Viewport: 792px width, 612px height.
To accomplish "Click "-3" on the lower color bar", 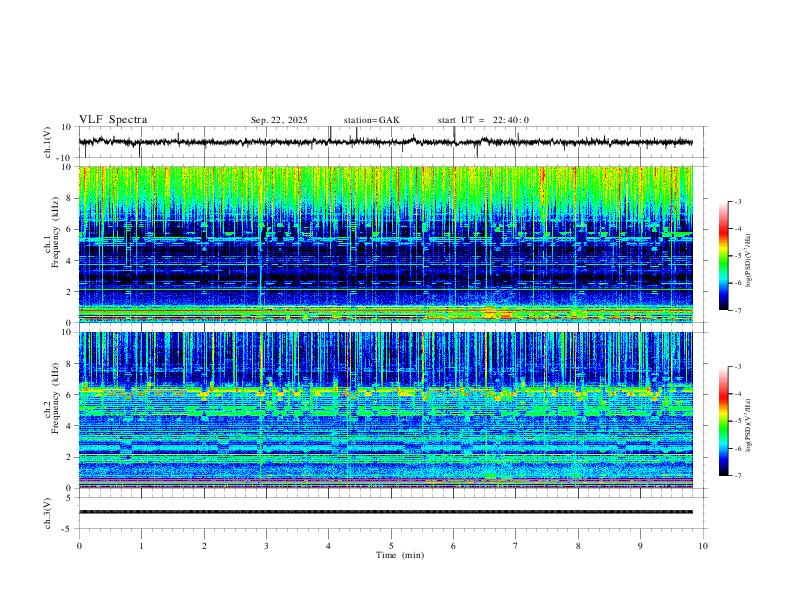I will pos(738,367).
